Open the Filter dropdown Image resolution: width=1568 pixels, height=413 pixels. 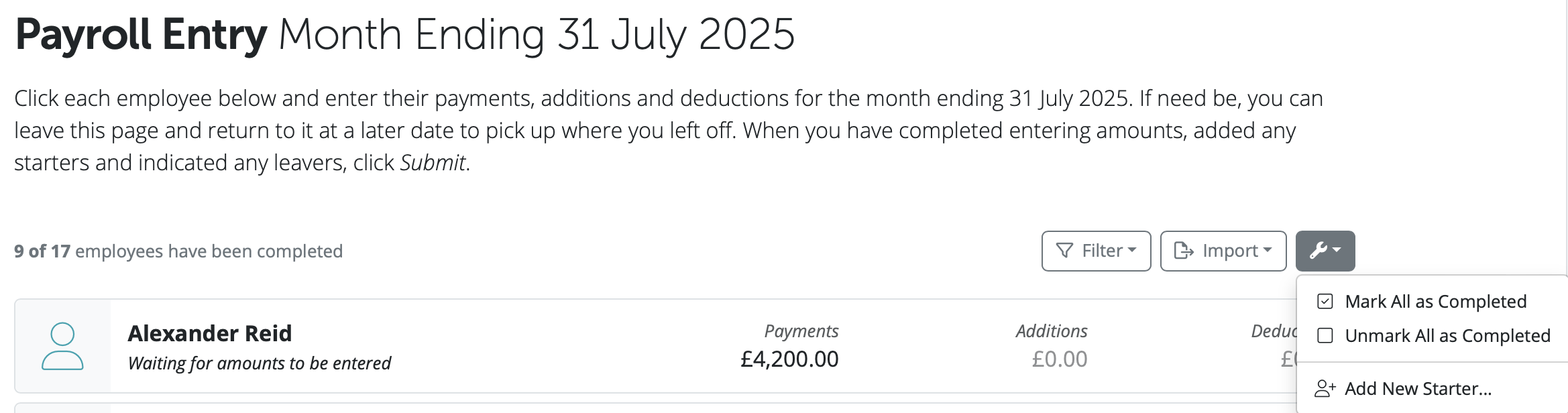click(1096, 251)
